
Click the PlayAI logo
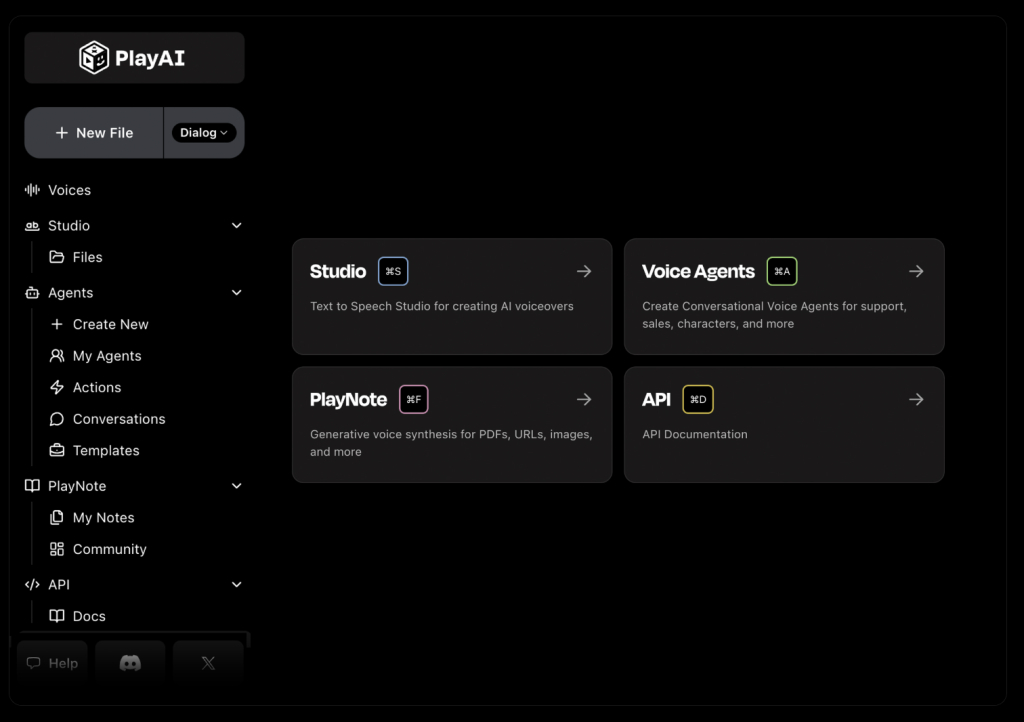click(133, 57)
